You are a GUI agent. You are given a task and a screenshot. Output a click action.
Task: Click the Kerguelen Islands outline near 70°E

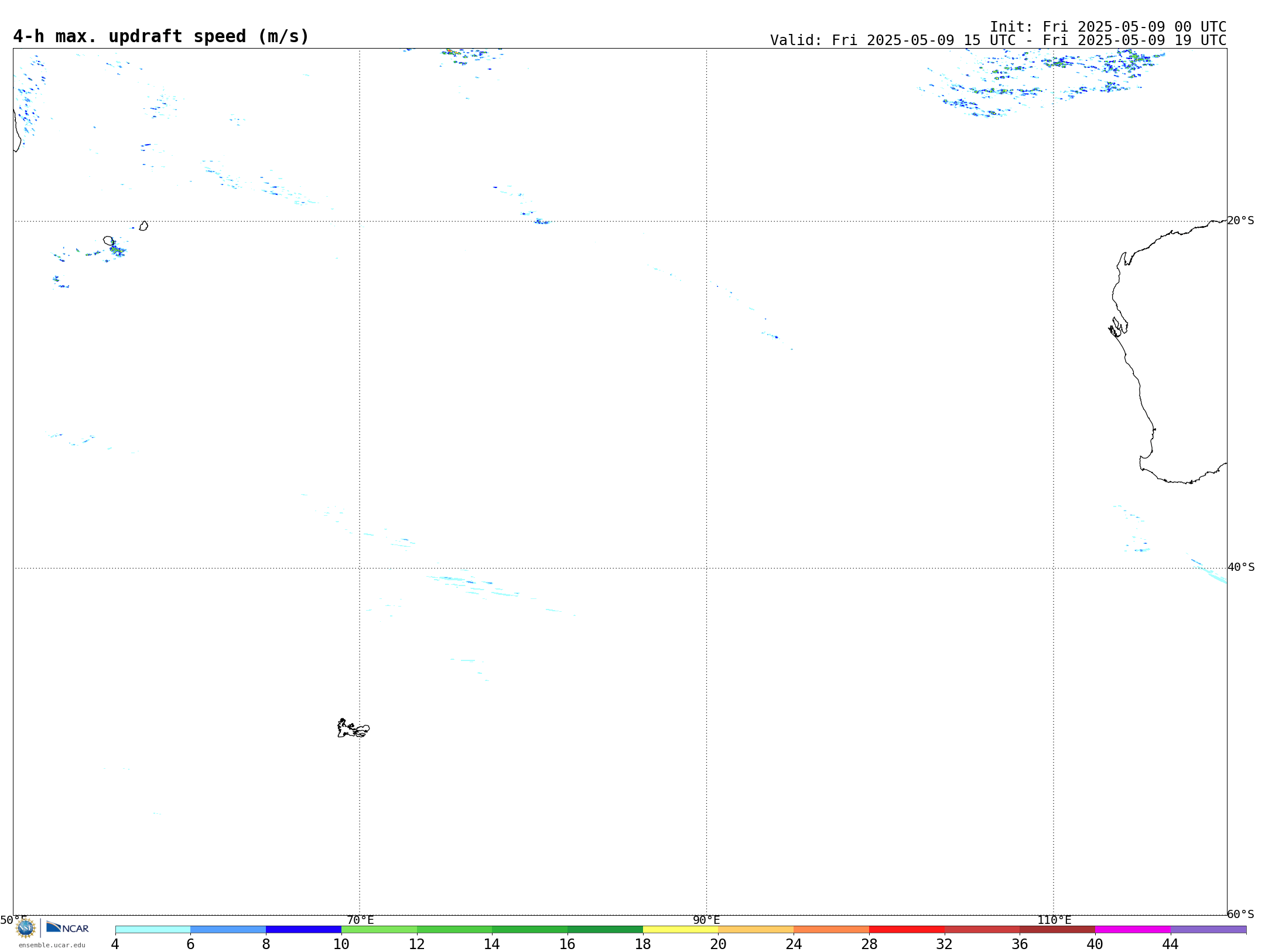click(x=353, y=728)
